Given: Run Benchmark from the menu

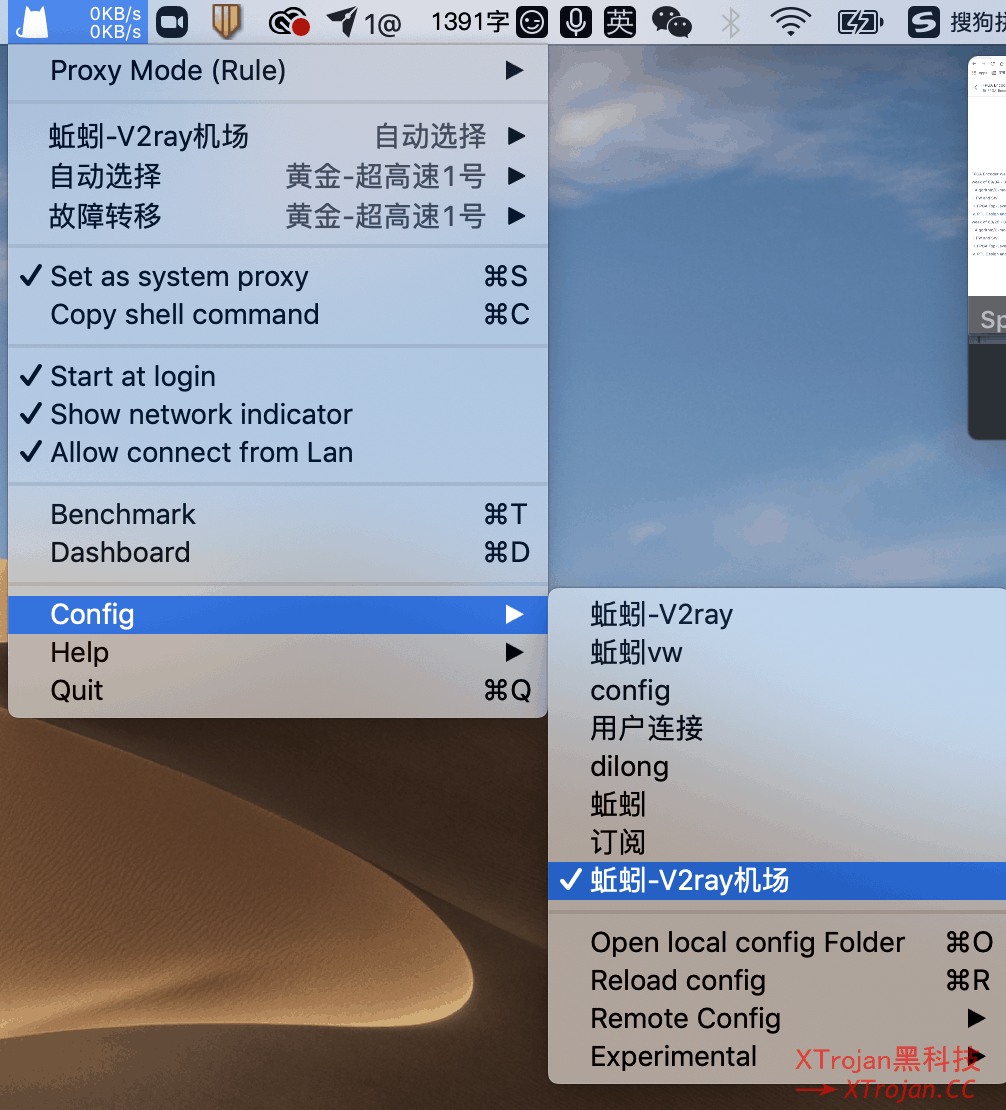Looking at the screenshot, I should [278, 514].
